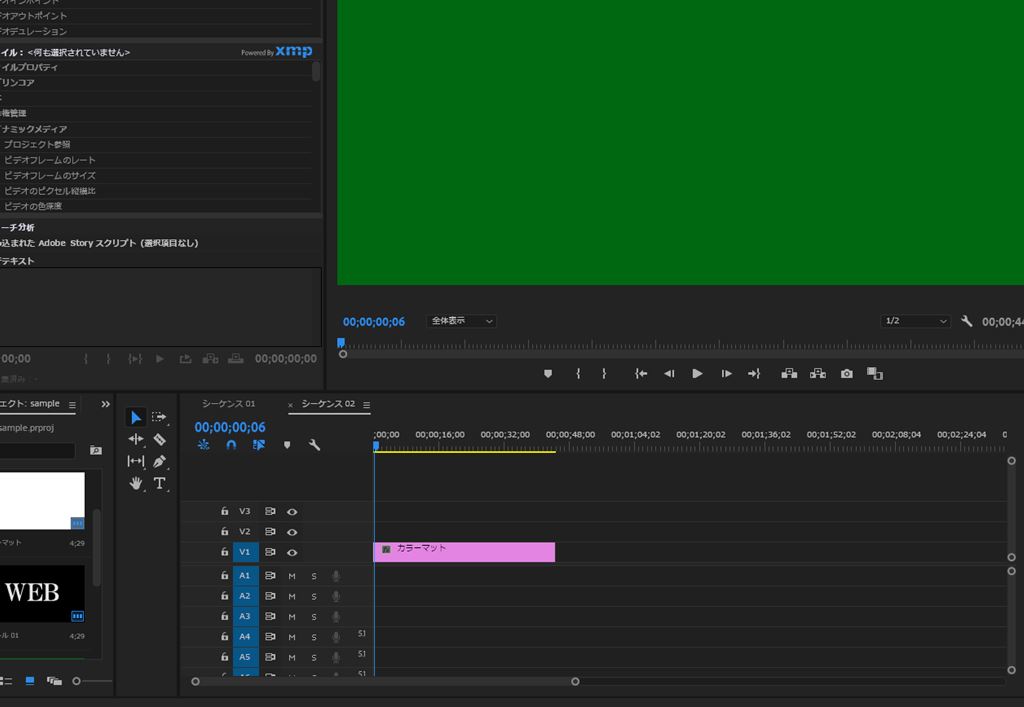Open program monitor wrench settings
This screenshot has width=1024, height=707.
(x=967, y=321)
